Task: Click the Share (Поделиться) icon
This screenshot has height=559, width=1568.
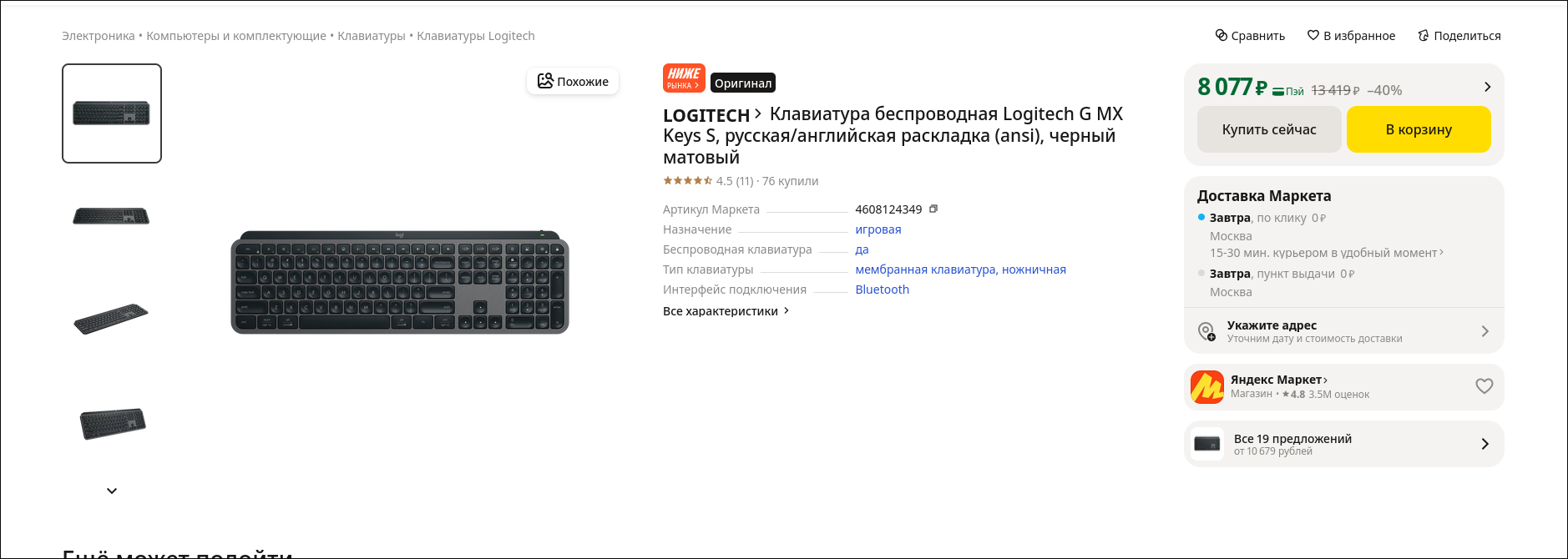Action: coord(1424,35)
